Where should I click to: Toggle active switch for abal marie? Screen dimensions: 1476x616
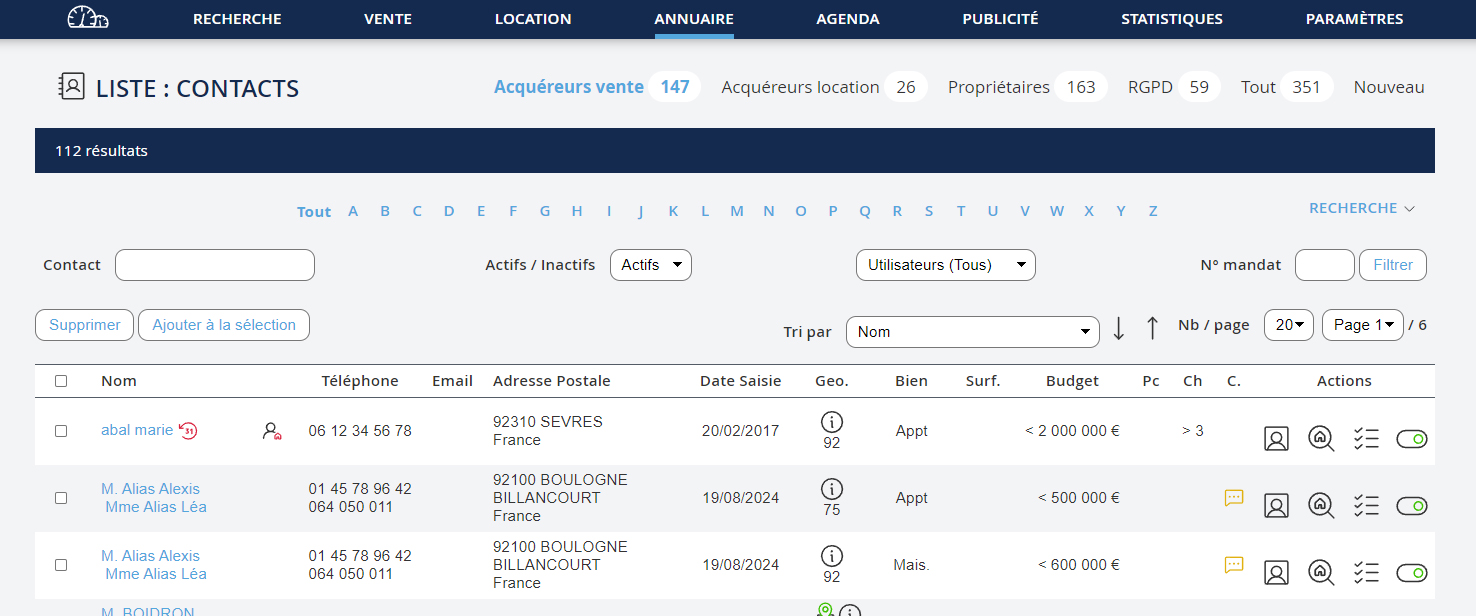click(x=1412, y=439)
